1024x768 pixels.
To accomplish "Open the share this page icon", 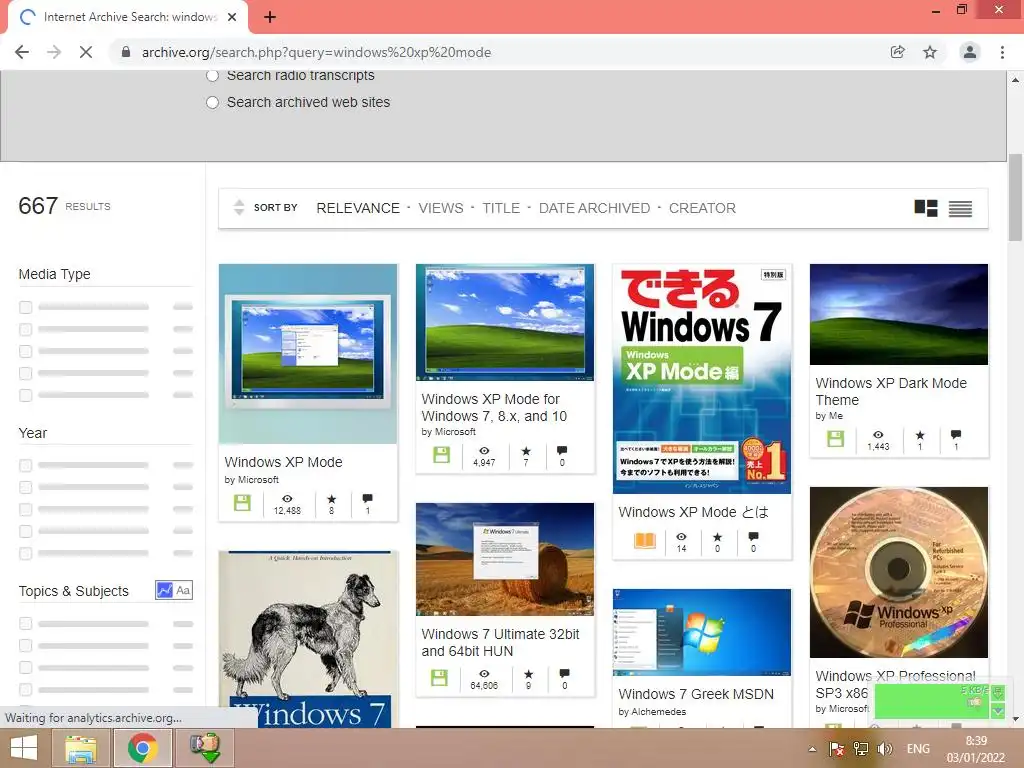I will 898,52.
